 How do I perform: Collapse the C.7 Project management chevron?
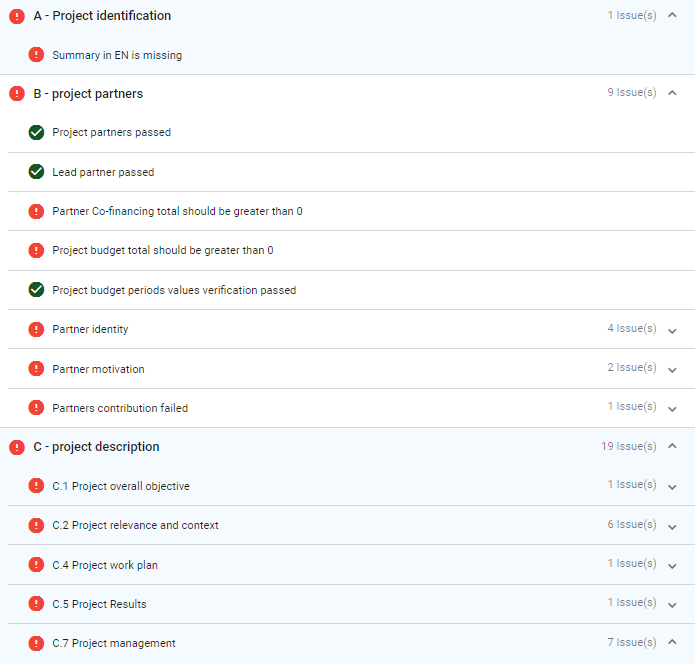tap(672, 643)
